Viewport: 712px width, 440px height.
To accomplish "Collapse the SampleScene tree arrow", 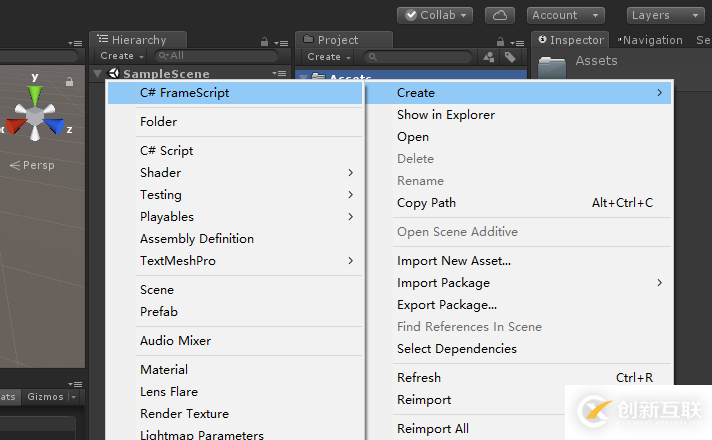I will pyautogui.click(x=97, y=74).
